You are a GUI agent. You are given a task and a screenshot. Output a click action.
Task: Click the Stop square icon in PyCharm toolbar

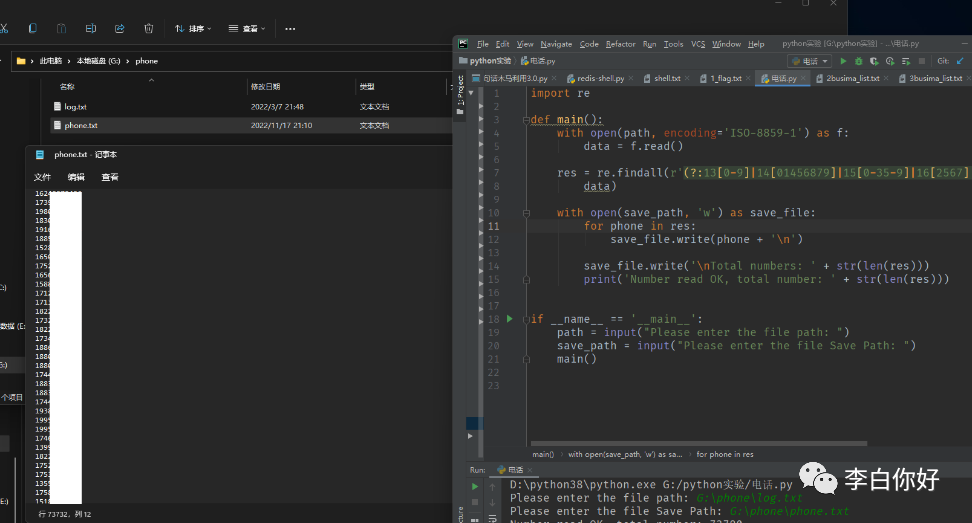(922, 61)
